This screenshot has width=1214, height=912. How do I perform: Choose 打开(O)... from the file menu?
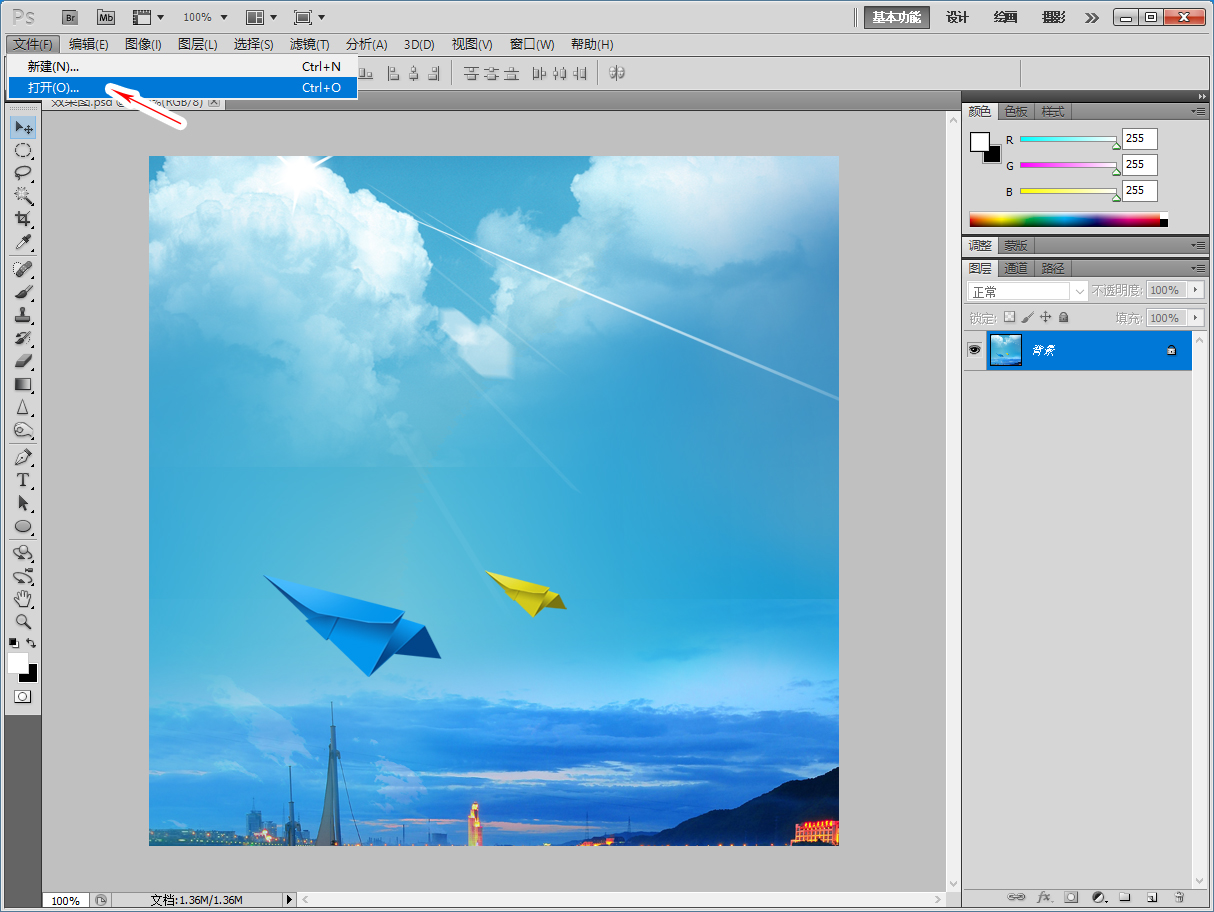click(182, 88)
